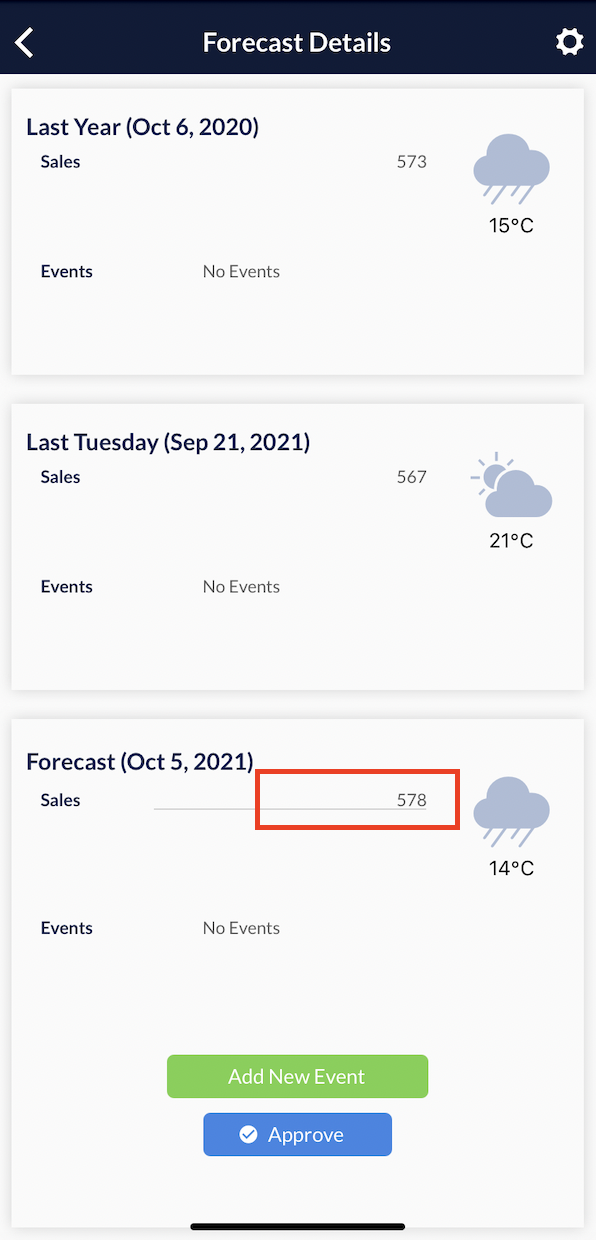Tap the Last Tuesday (Sep 21, 2021) heading

[168, 442]
